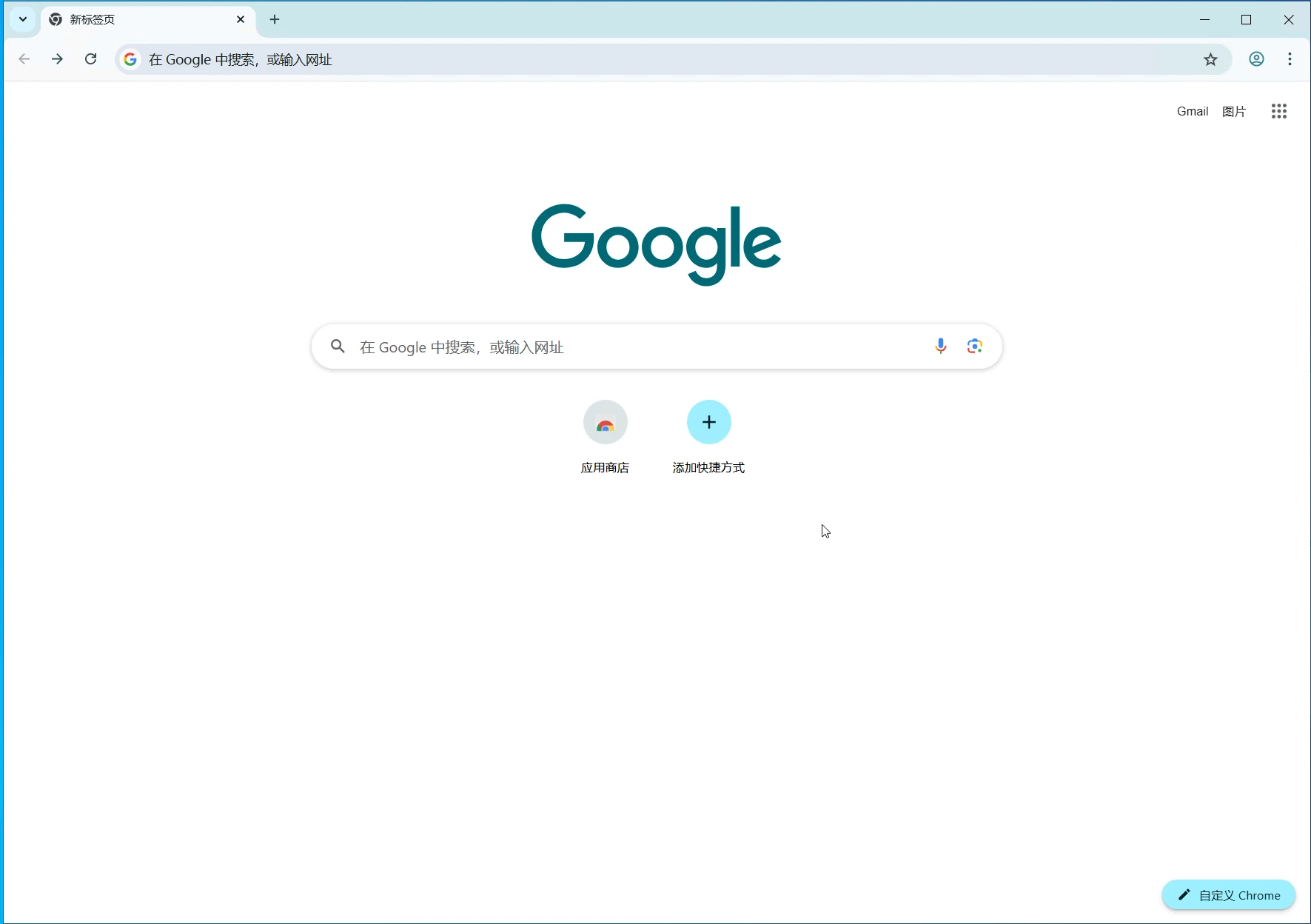Open the 图片 link
Image resolution: width=1311 pixels, height=924 pixels.
pyautogui.click(x=1234, y=111)
